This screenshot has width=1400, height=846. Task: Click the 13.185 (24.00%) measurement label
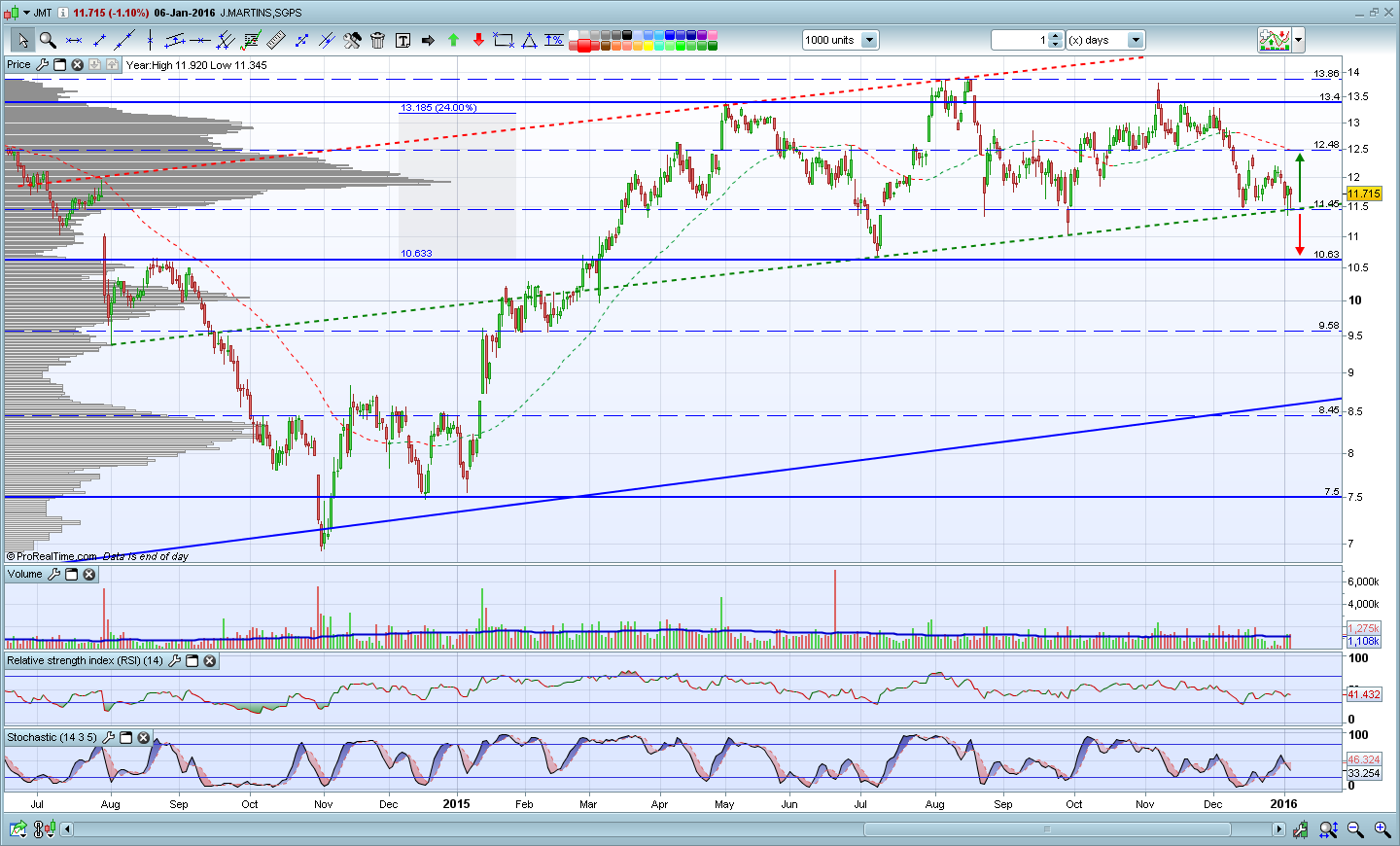[x=438, y=107]
